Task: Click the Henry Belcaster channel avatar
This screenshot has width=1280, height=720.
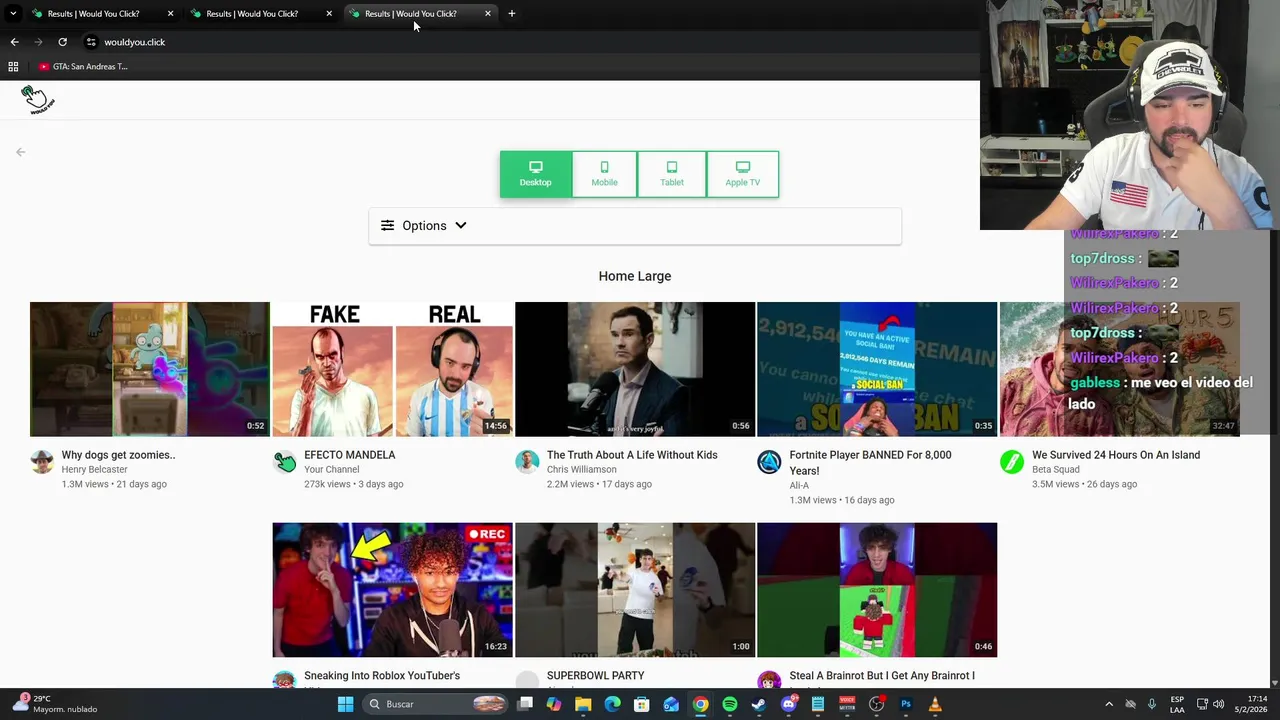Action: (x=42, y=462)
